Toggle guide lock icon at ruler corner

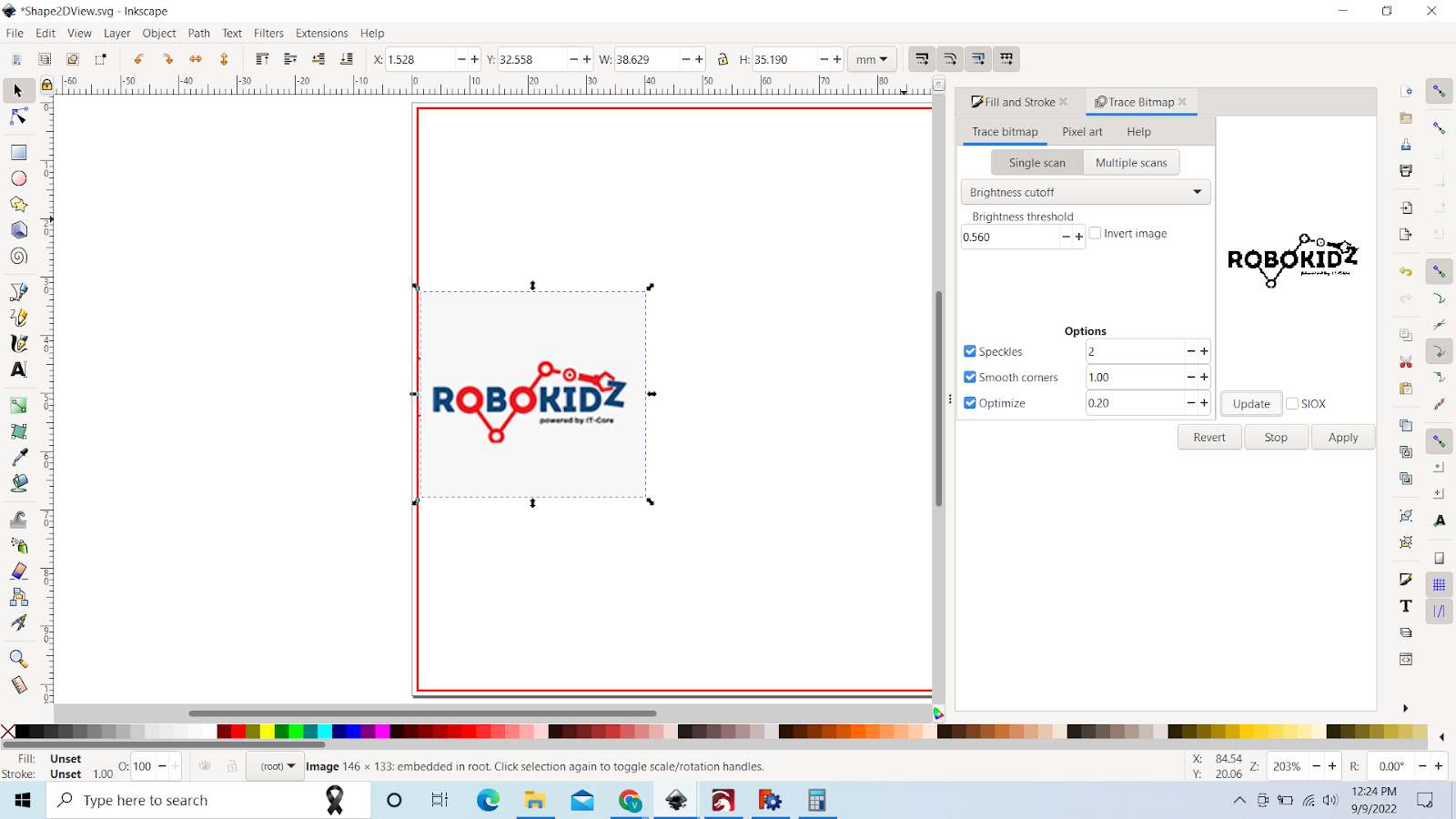(x=46, y=85)
